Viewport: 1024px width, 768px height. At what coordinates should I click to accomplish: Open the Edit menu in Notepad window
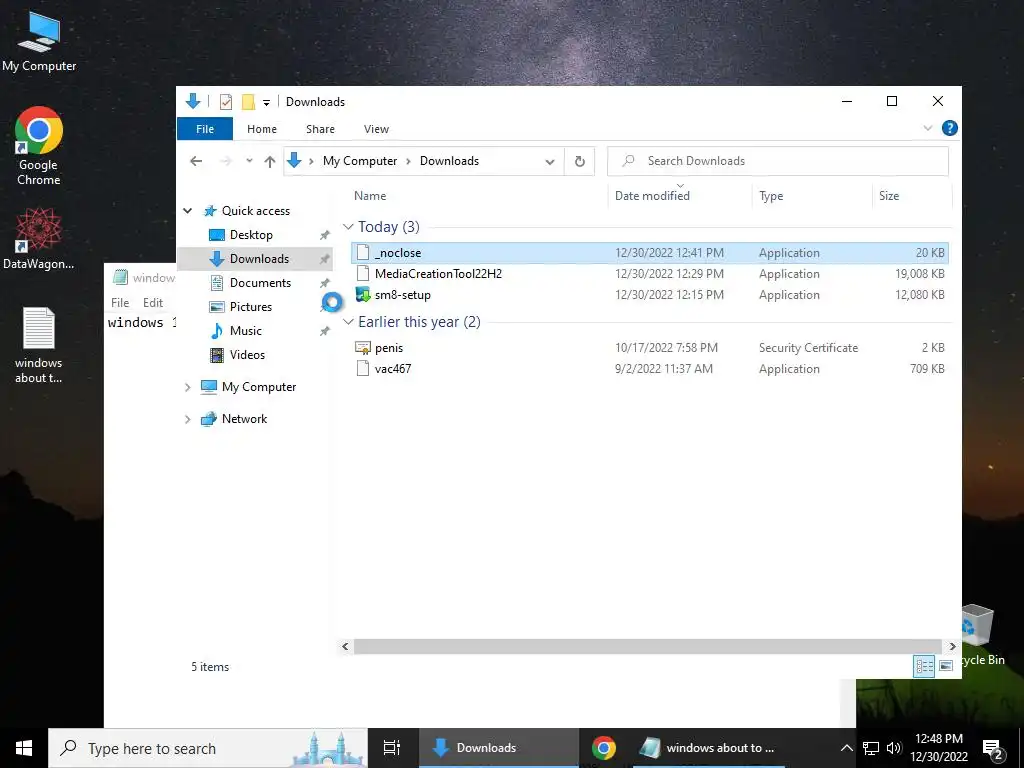coord(153,302)
